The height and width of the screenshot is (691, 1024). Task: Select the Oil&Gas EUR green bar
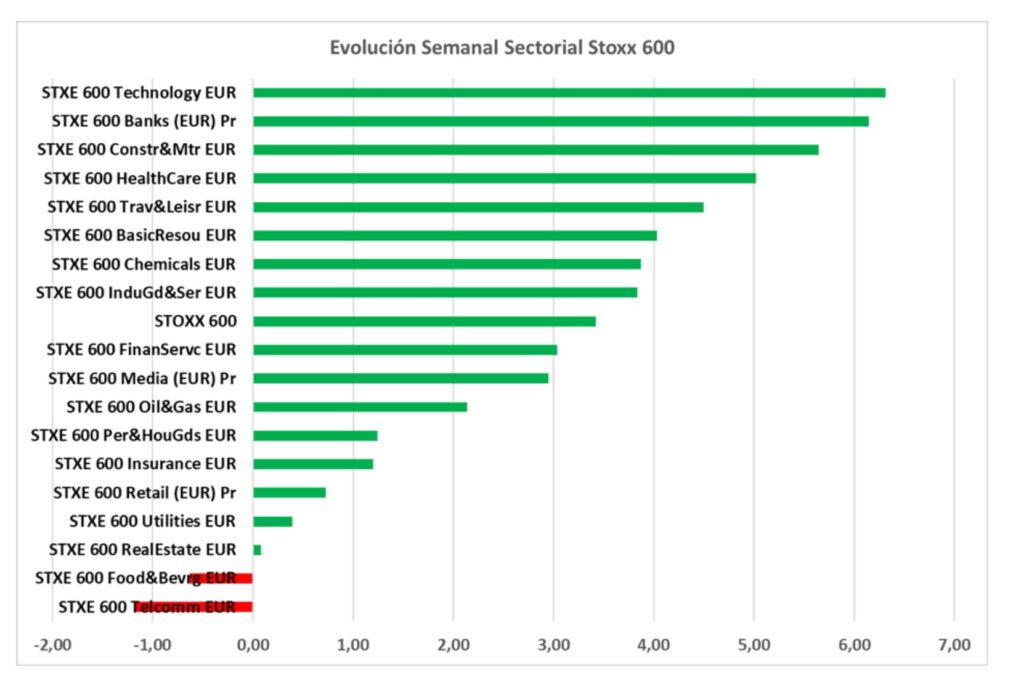[360, 407]
